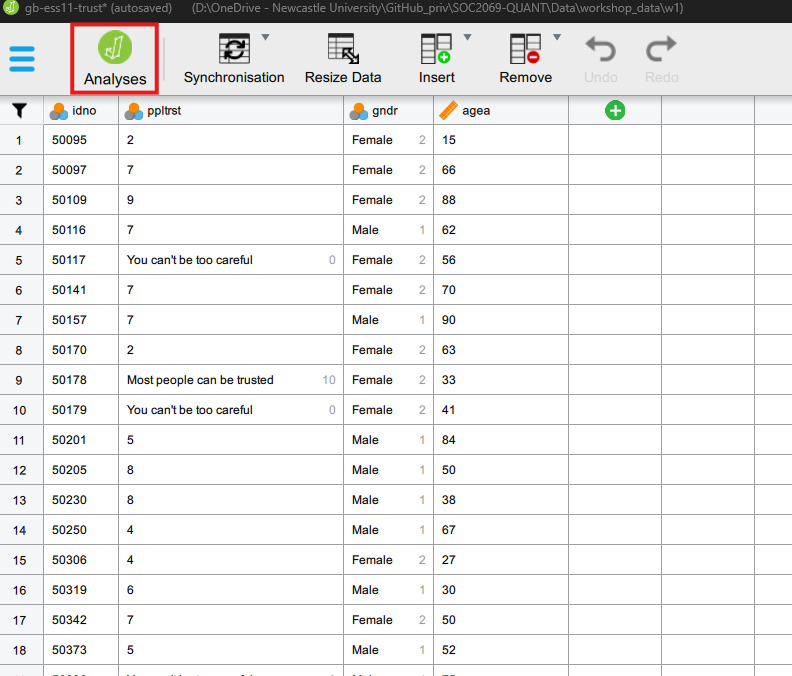Image resolution: width=792 pixels, height=676 pixels.
Task: Open the row filter funnel
Action: click(x=20, y=111)
